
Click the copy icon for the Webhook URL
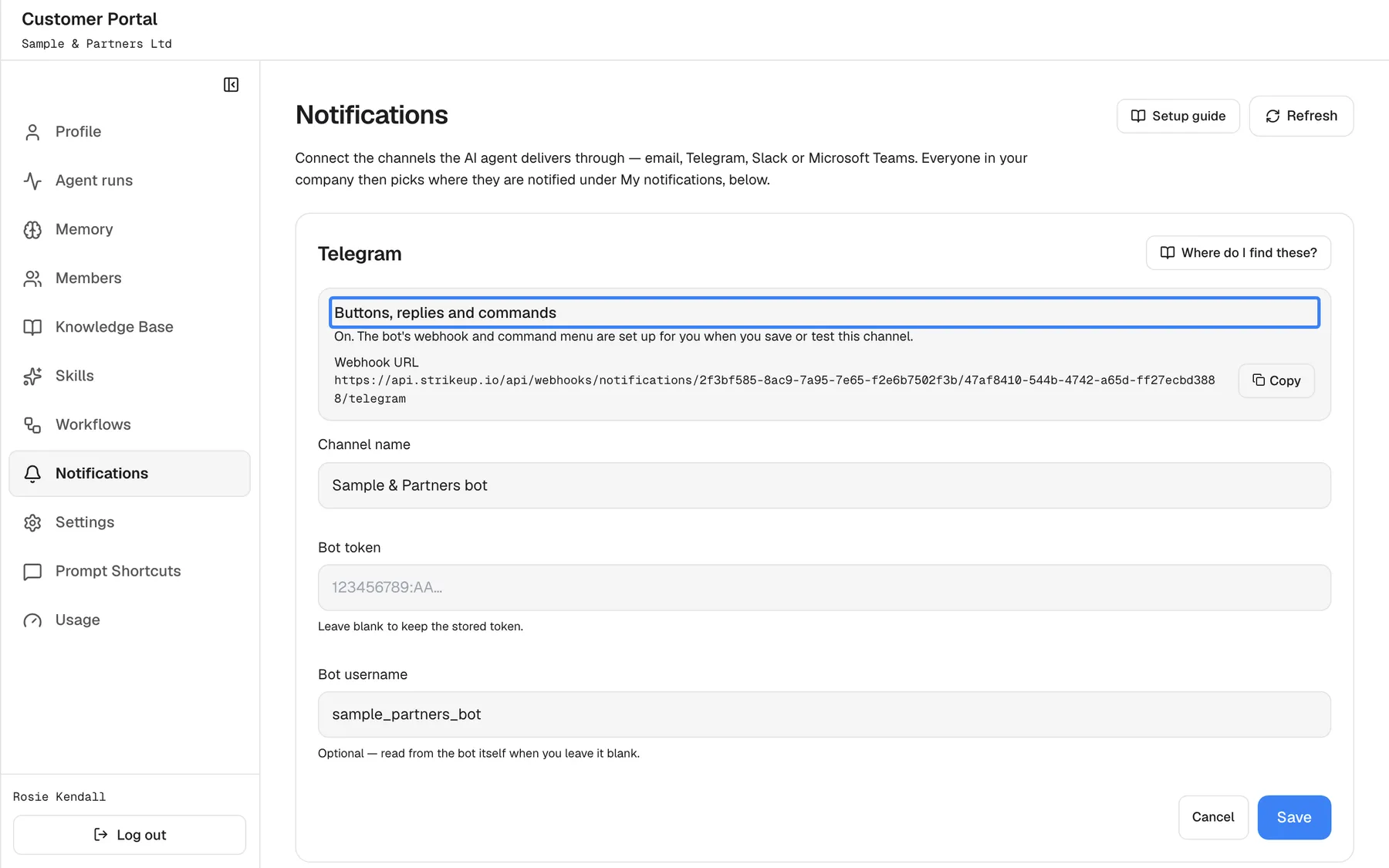(1259, 380)
